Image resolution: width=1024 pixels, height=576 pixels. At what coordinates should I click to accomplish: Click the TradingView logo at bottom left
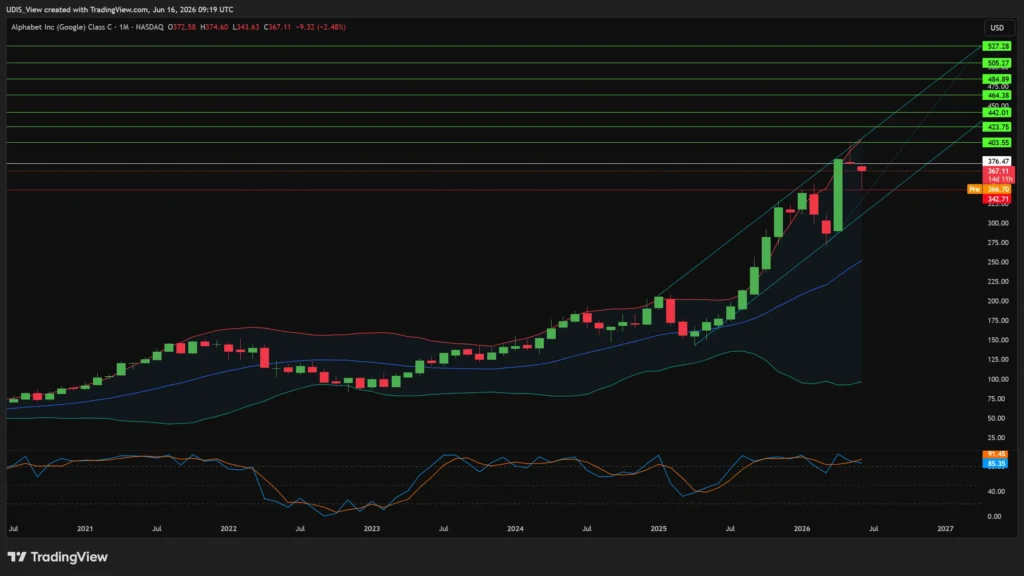57,557
